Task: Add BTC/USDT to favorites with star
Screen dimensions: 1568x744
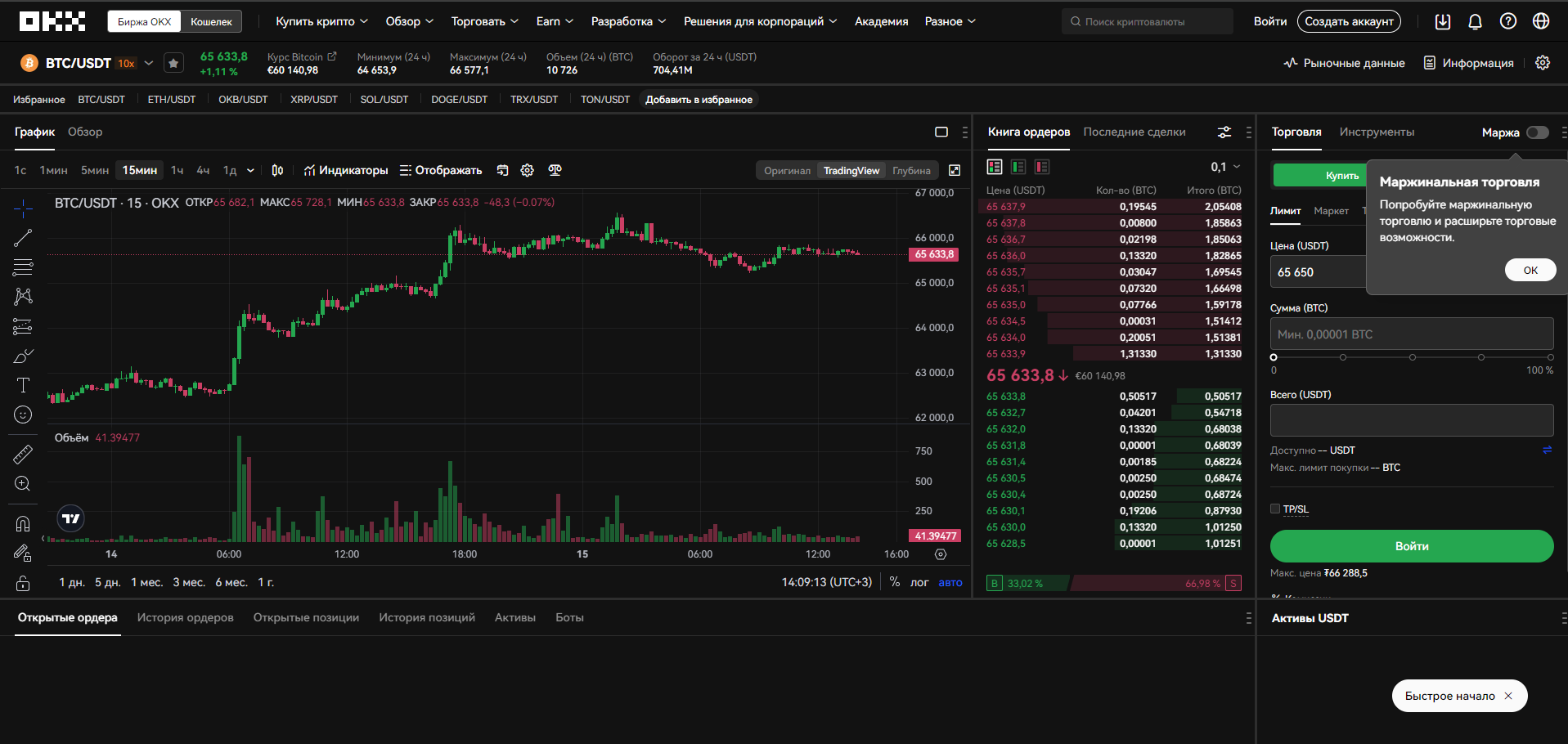Action: coord(173,63)
